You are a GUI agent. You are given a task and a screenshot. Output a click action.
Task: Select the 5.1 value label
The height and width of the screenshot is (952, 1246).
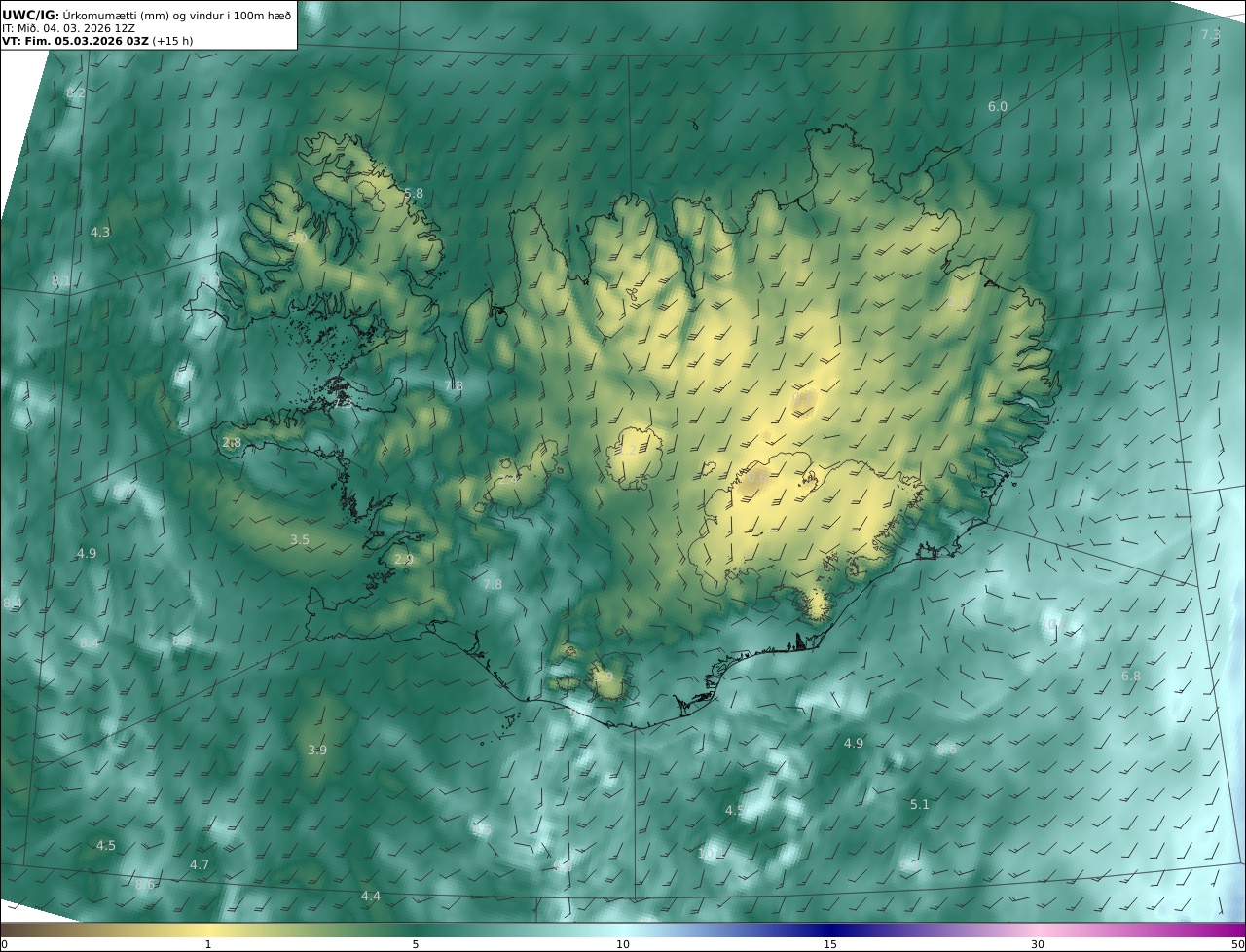click(920, 804)
